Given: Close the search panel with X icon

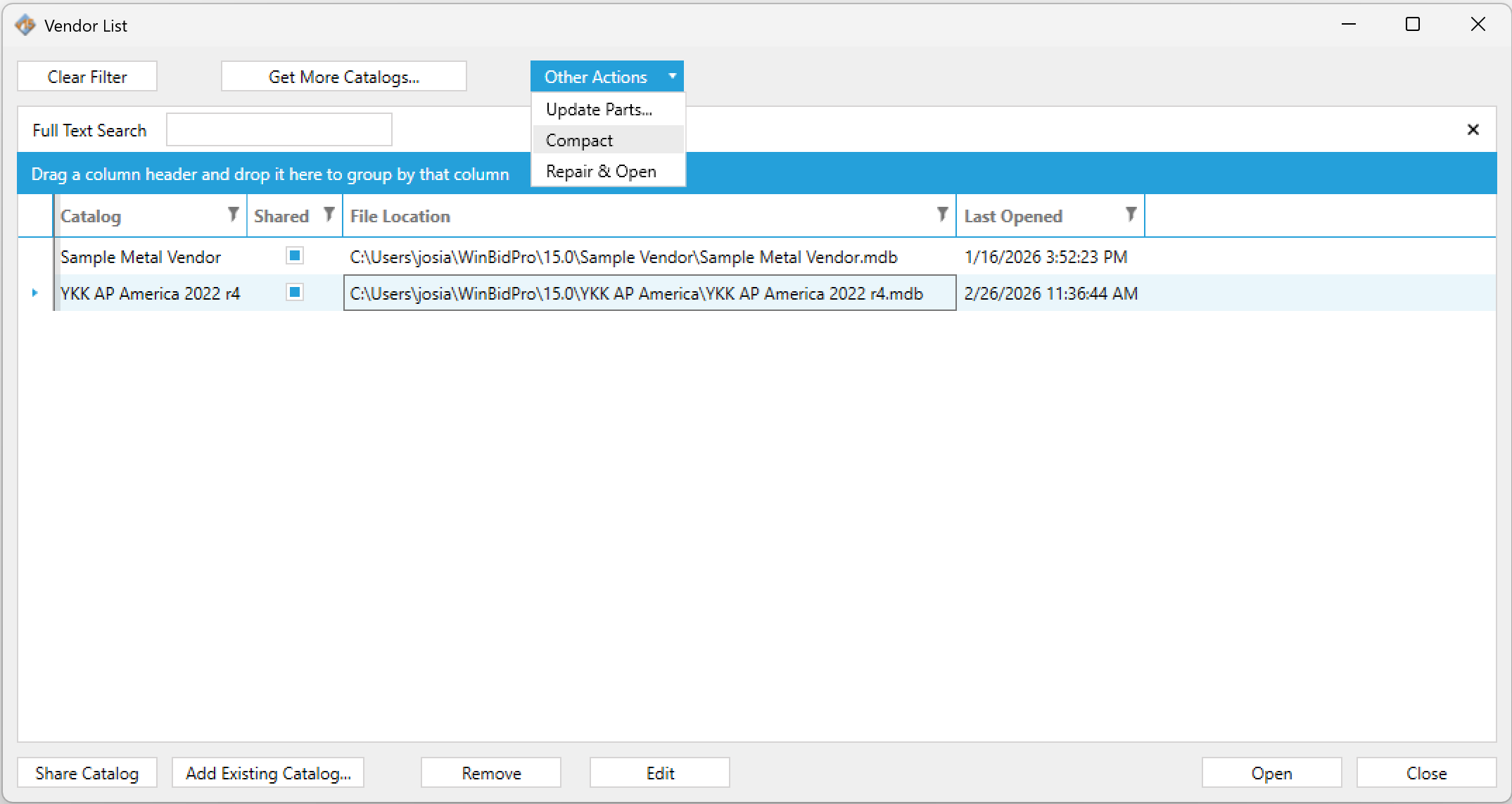Looking at the screenshot, I should [1473, 129].
